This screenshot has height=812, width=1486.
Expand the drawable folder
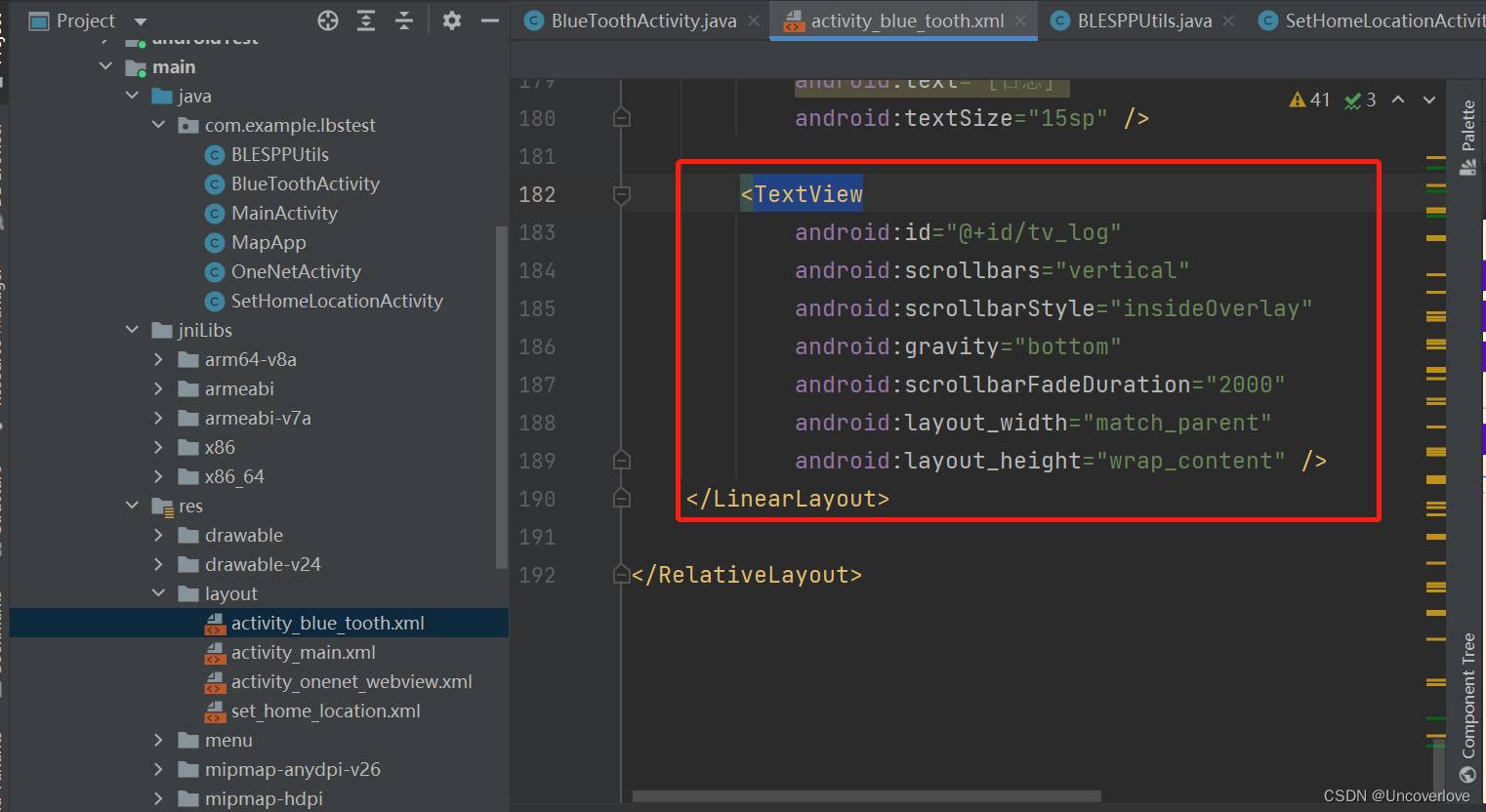click(159, 535)
